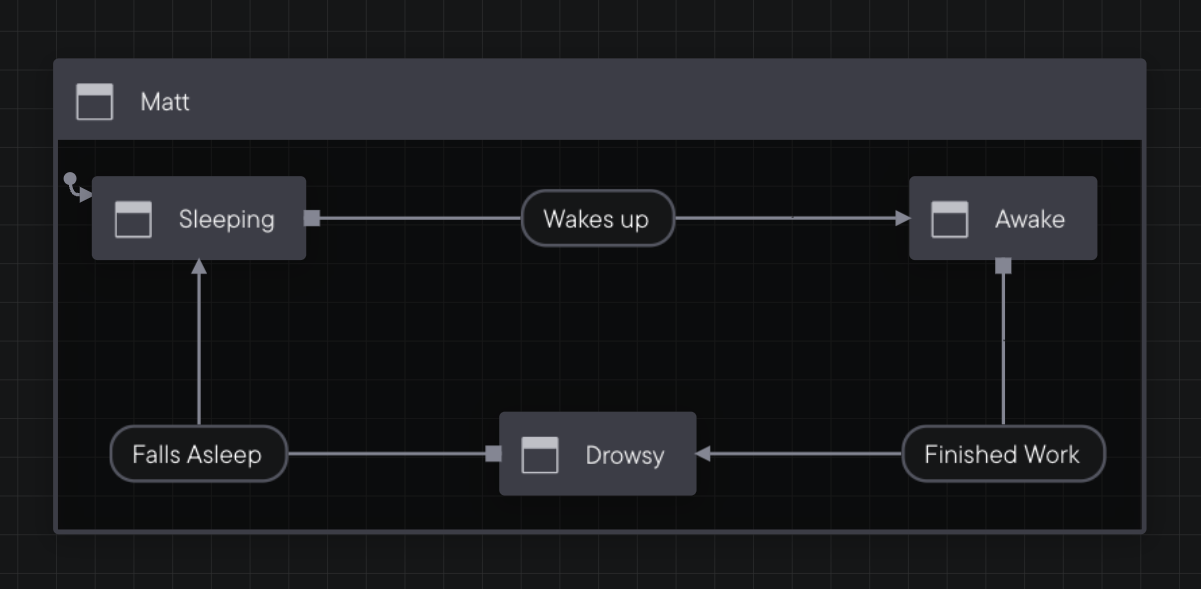Click the initial state marker near Sleeping

pos(77,187)
